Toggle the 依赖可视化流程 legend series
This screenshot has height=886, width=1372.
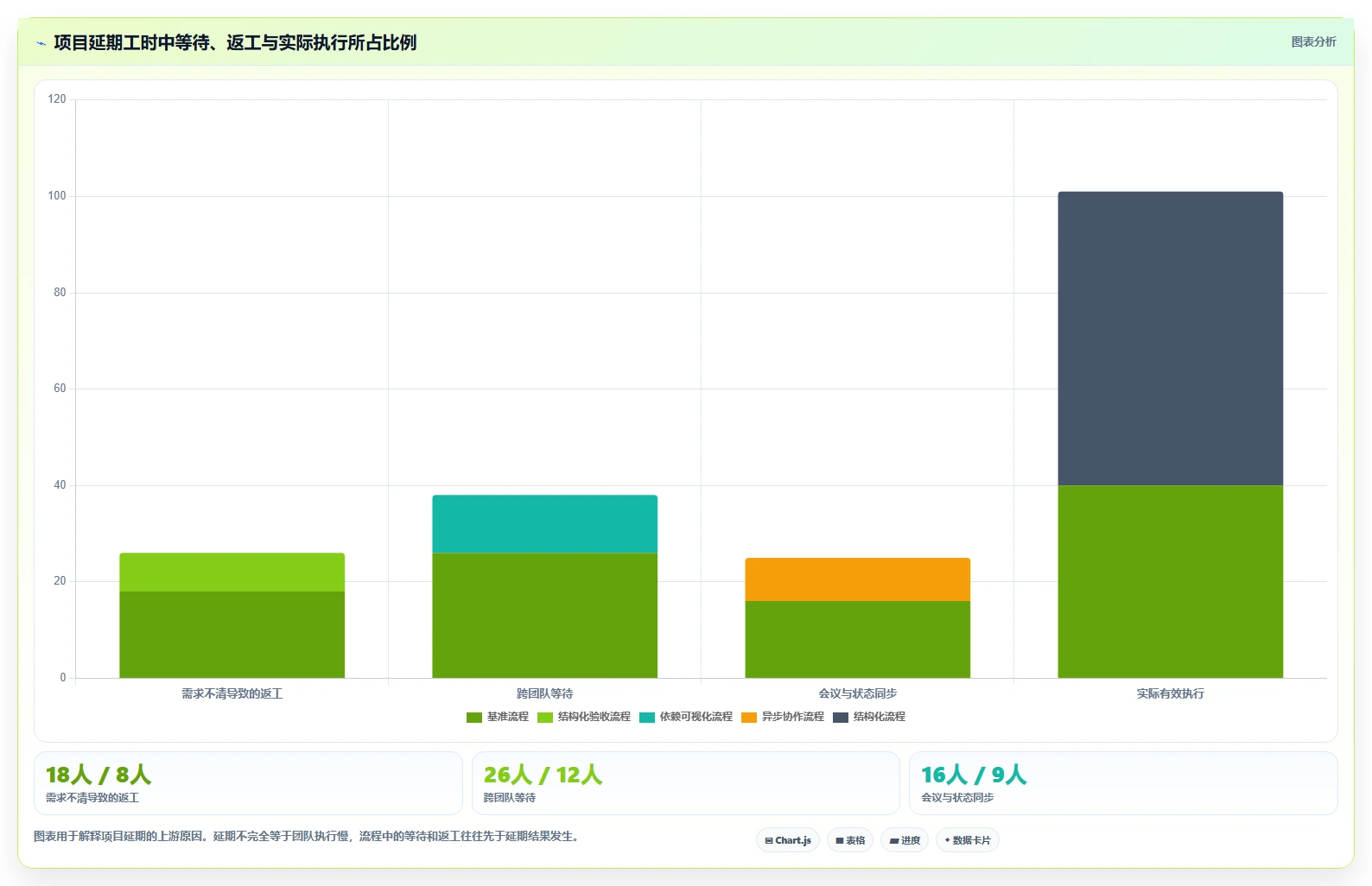(x=685, y=717)
